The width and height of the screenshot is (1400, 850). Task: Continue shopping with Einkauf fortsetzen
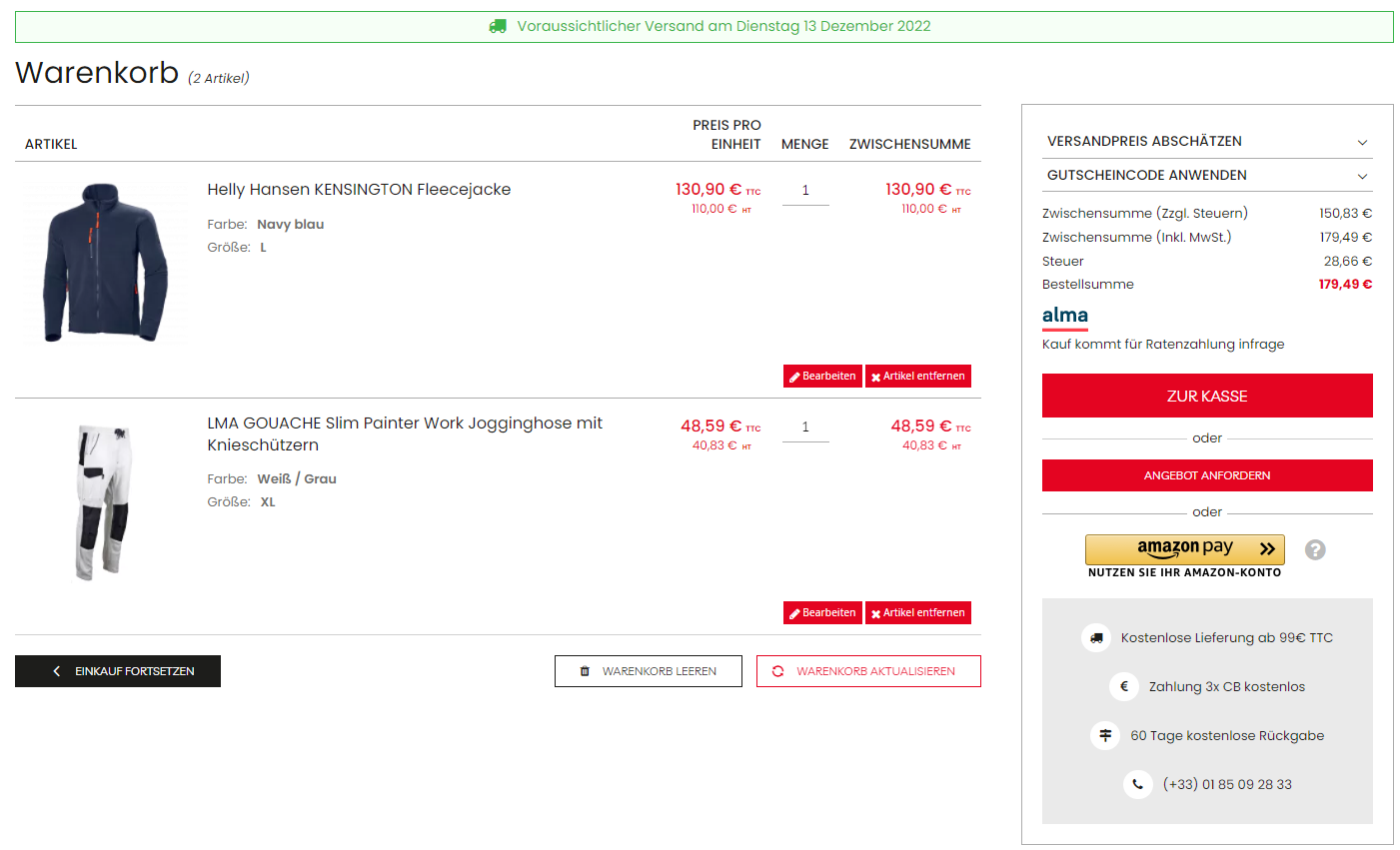[x=118, y=671]
